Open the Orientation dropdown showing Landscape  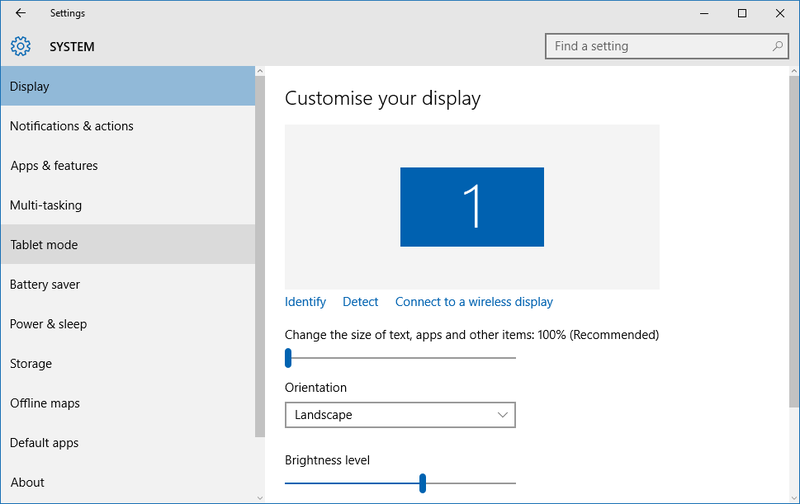[400, 415]
